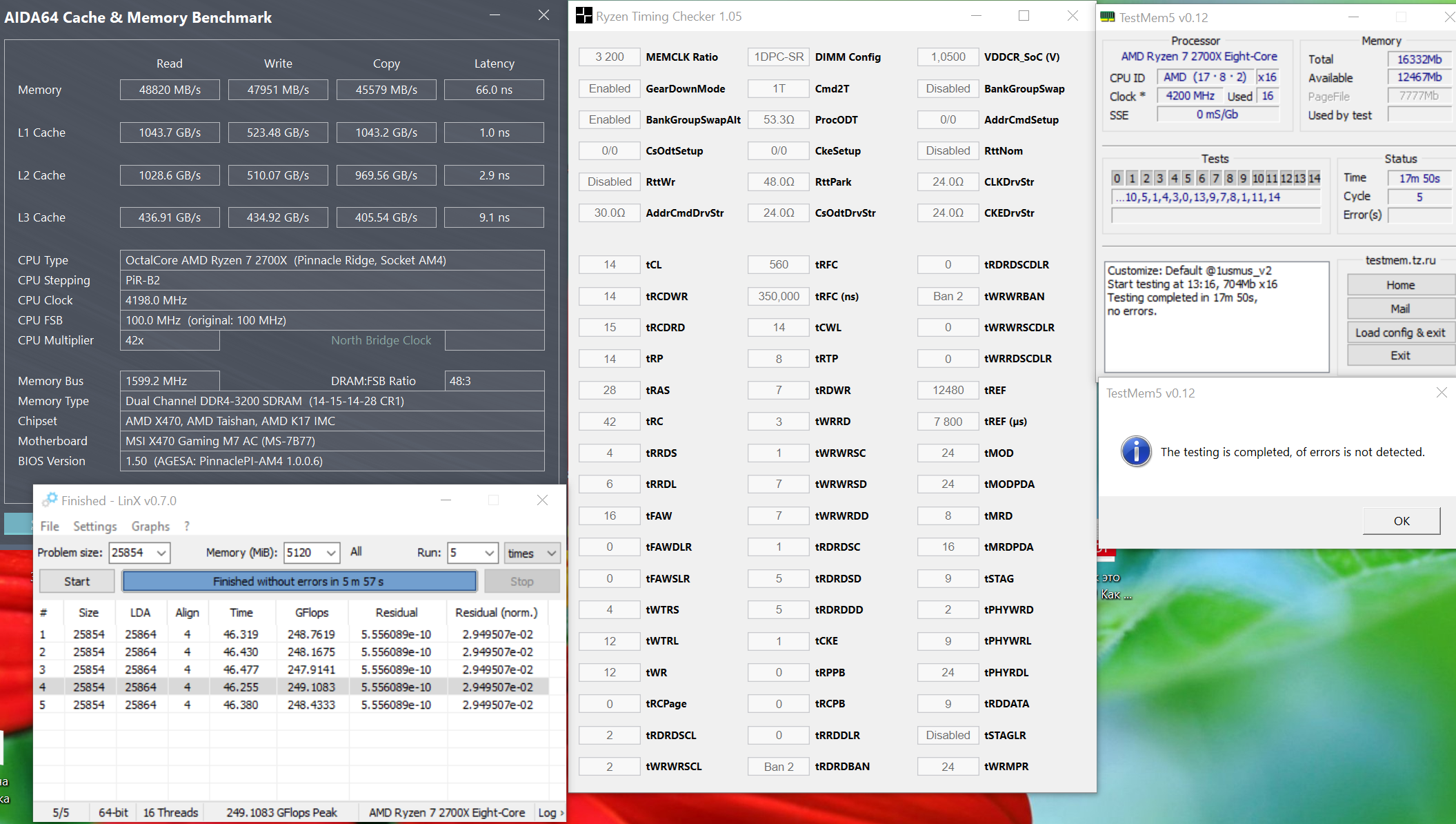Click the LinX gear icon in title bar
Viewport: 1456px width, 824px height.
tap(50, 500)
